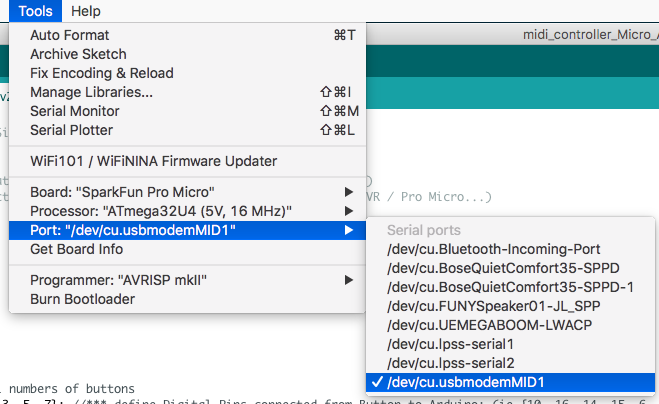Viewport: 659px width, 404px height.
Task: Open the Tools menu
Action: (36, 11)
